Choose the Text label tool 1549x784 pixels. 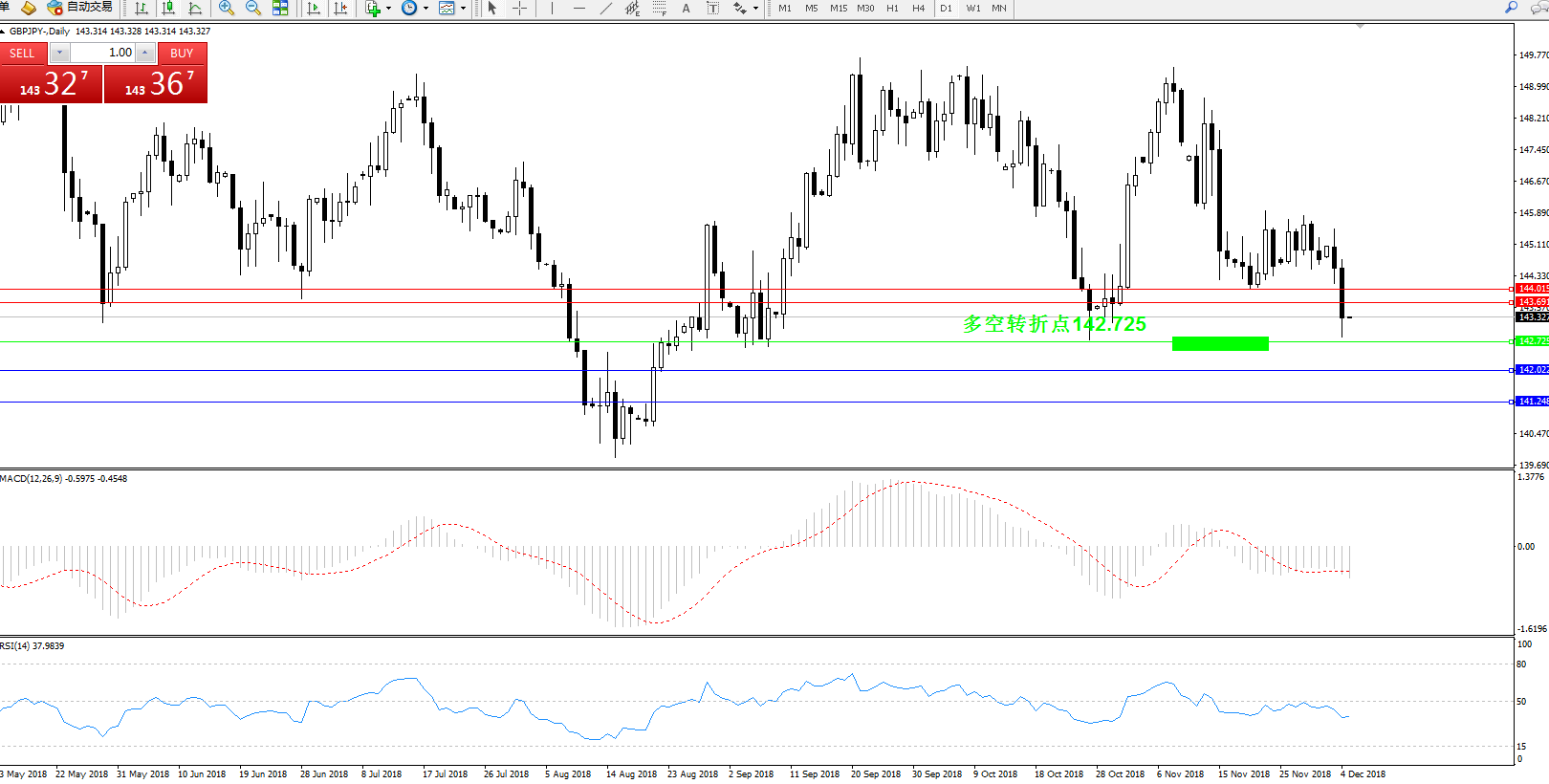(686, 8)
